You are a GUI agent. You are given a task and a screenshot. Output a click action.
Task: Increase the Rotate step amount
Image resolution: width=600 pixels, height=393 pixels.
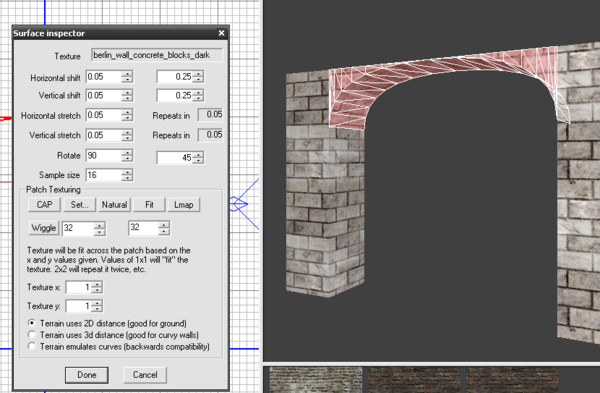198,154
